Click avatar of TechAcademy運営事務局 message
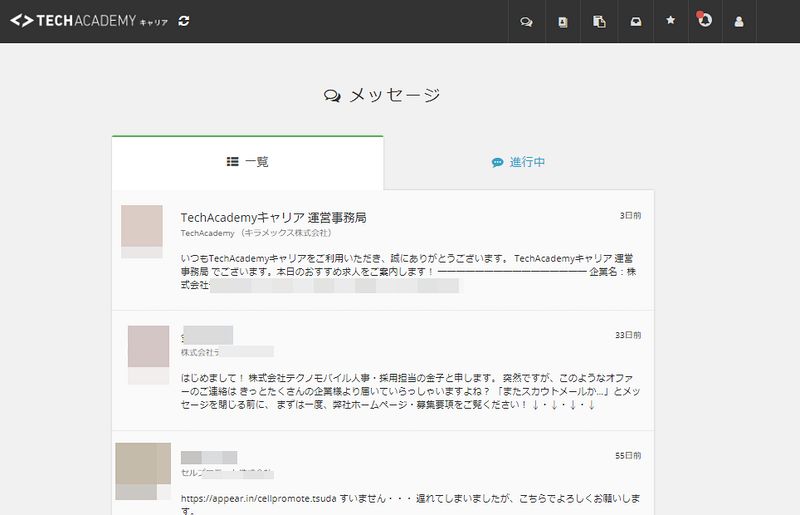 pyautogui.click(x=142, y=231)
